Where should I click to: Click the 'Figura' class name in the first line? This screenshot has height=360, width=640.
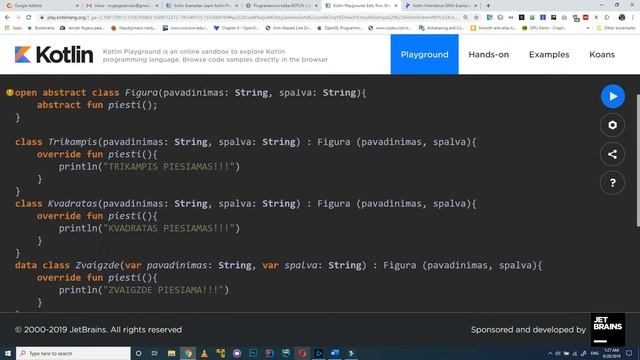click(x=141, y=93)
